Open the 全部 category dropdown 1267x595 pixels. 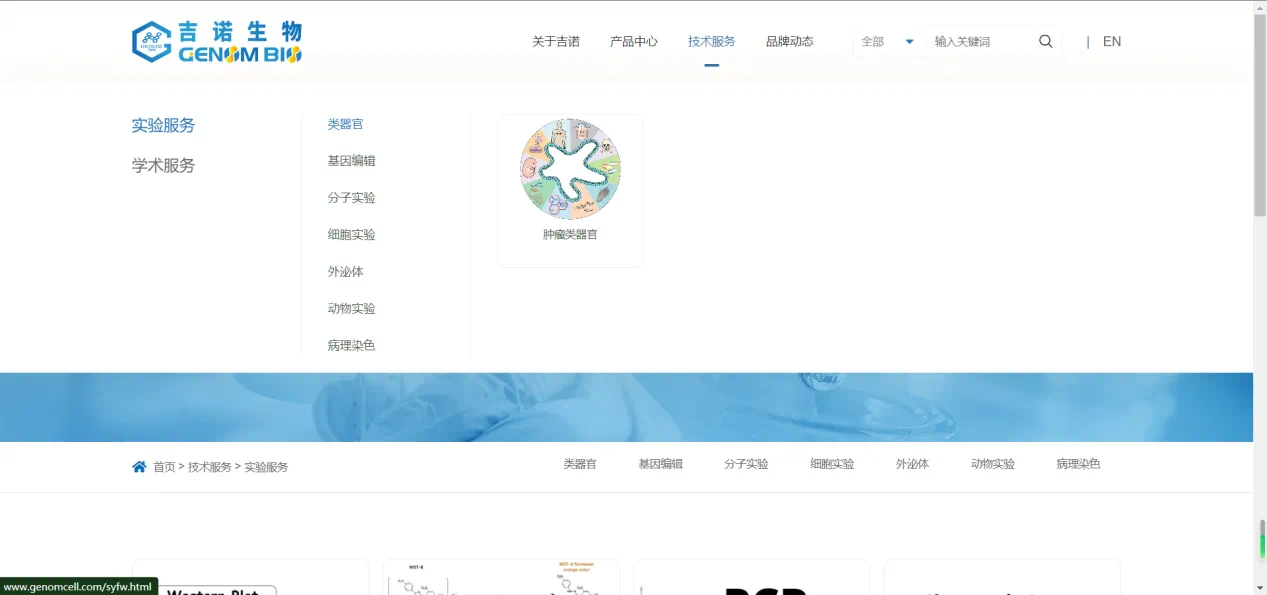pyautogui.click(x=887, y=42)
